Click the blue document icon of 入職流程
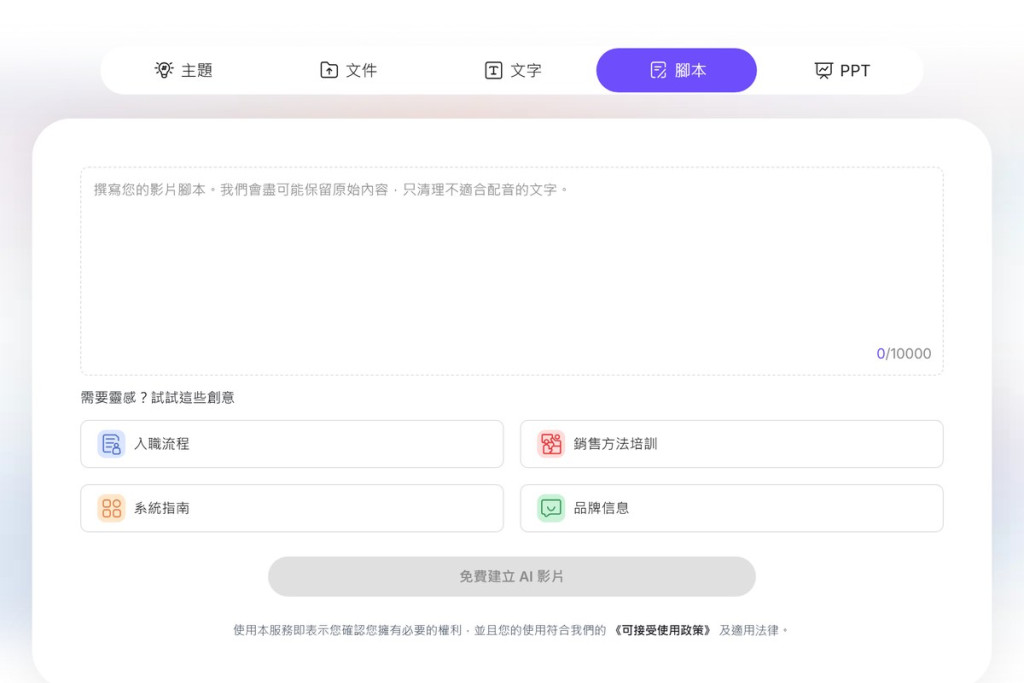1024x683 pixels. (x=111, y=444)
